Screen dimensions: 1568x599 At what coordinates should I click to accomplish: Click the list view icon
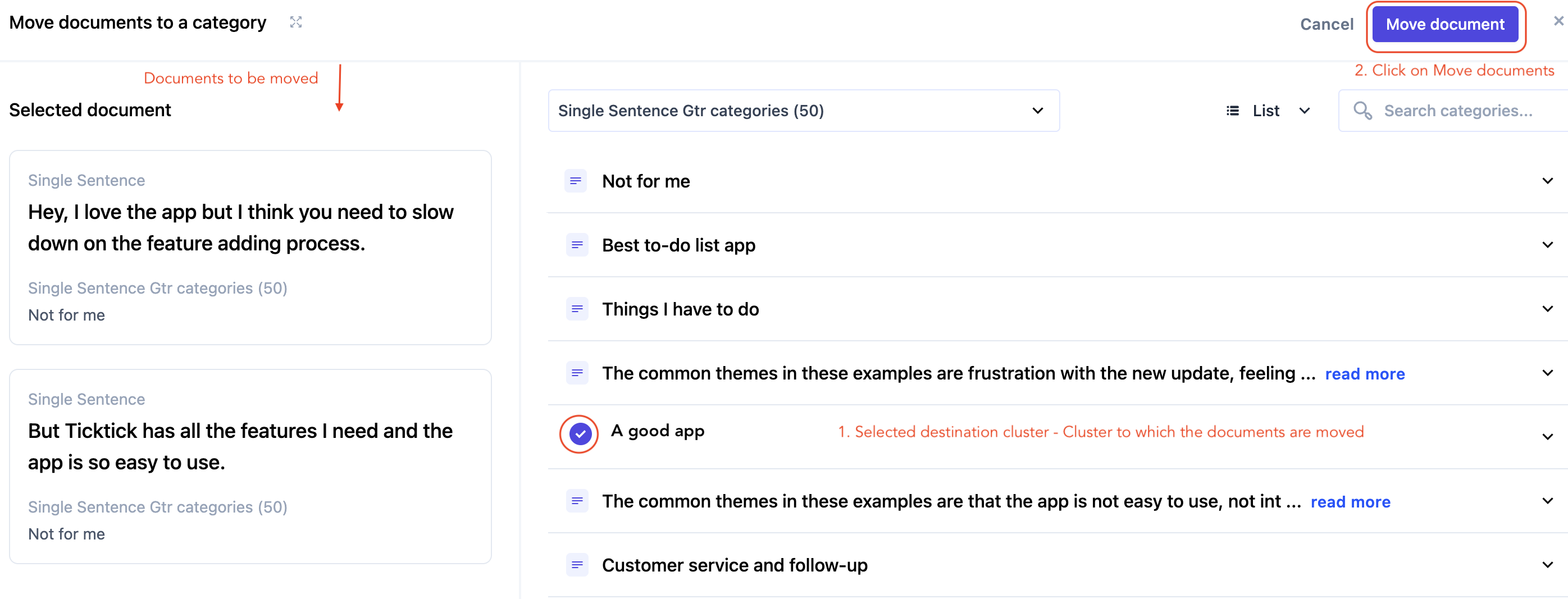[1233, 111]
